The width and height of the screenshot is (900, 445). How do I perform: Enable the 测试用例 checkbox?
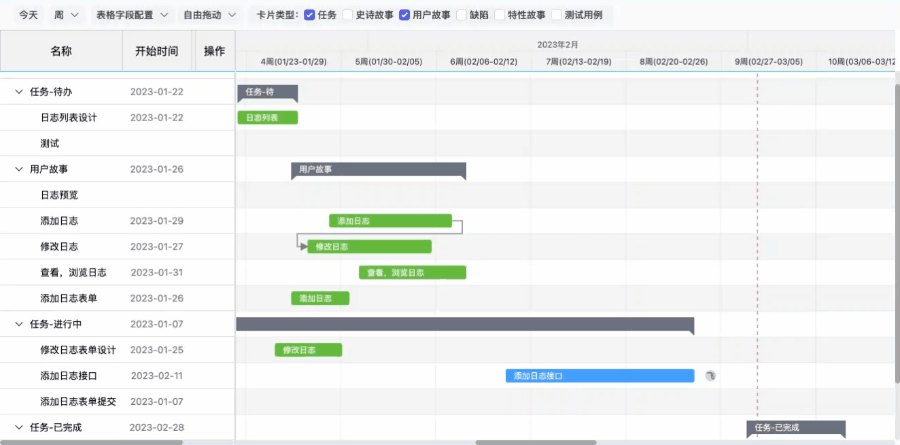tap(556, 15)
